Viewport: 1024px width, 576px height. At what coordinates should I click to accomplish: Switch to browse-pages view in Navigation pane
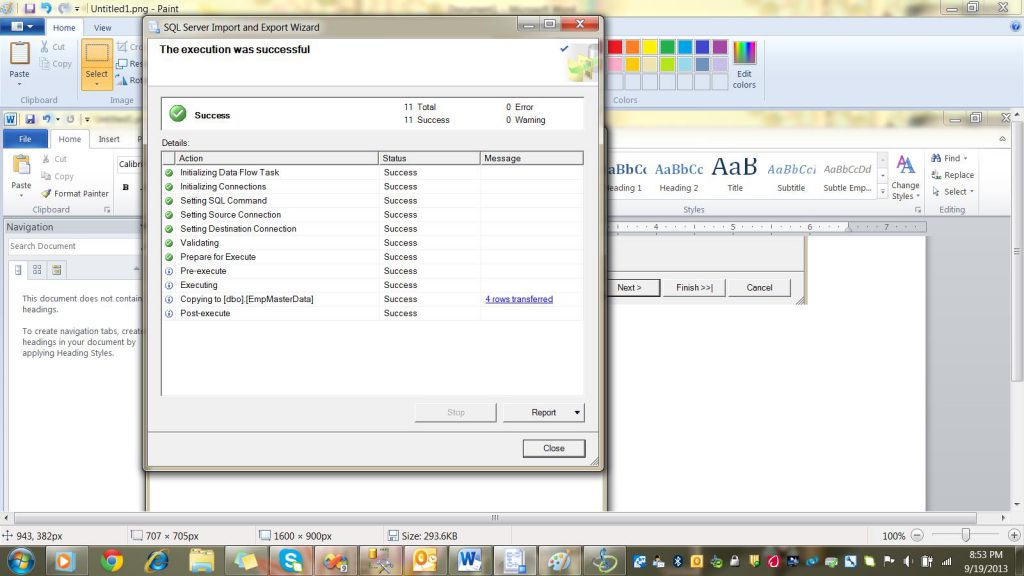coord(37,270)
